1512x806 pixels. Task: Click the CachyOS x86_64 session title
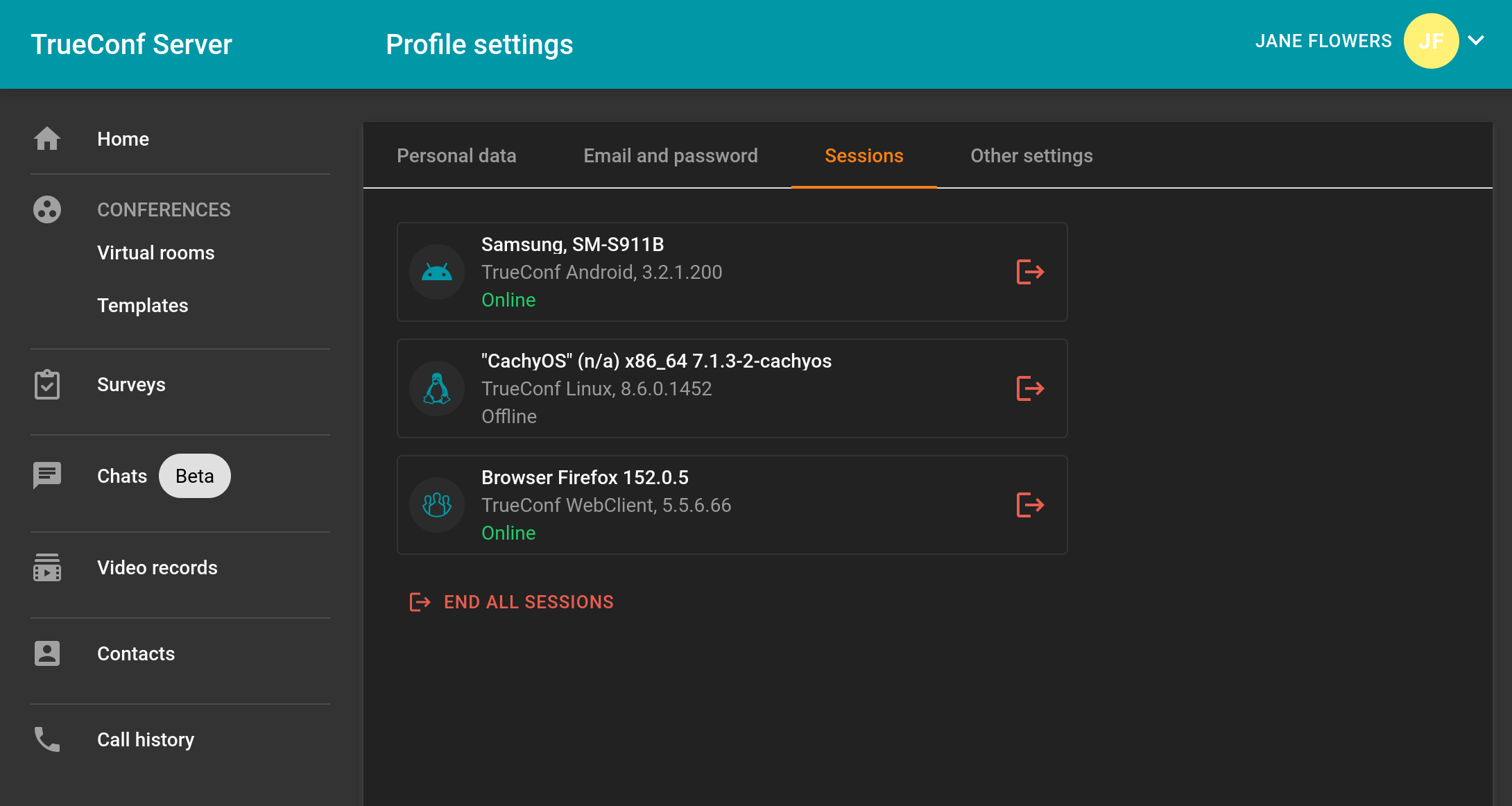(x=656, y=361)
